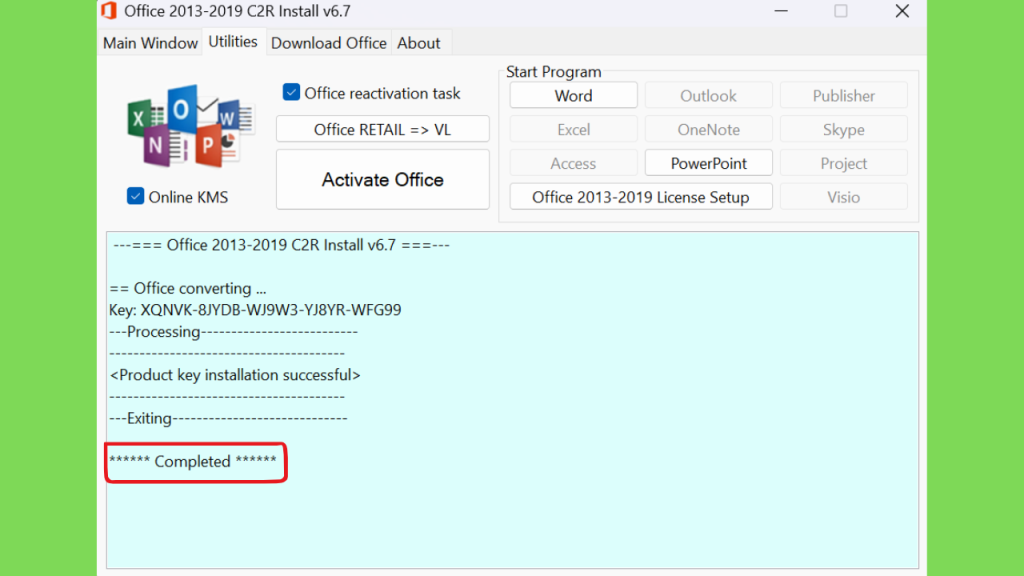Click the OneNote start button
The image size is (1024, 576).
(709, 129)
